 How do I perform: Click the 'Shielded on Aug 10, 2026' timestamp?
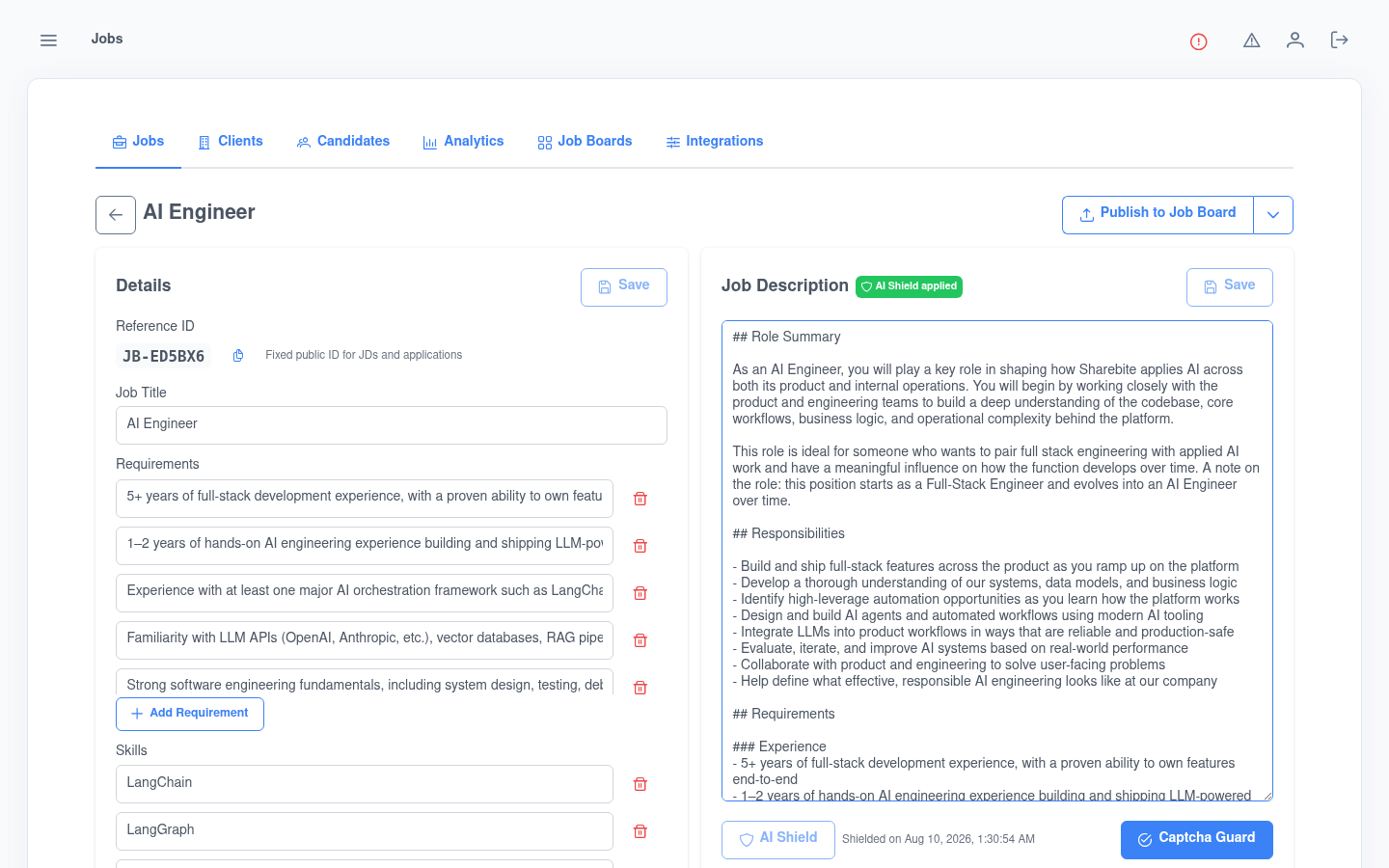click(x=939, y=839)
